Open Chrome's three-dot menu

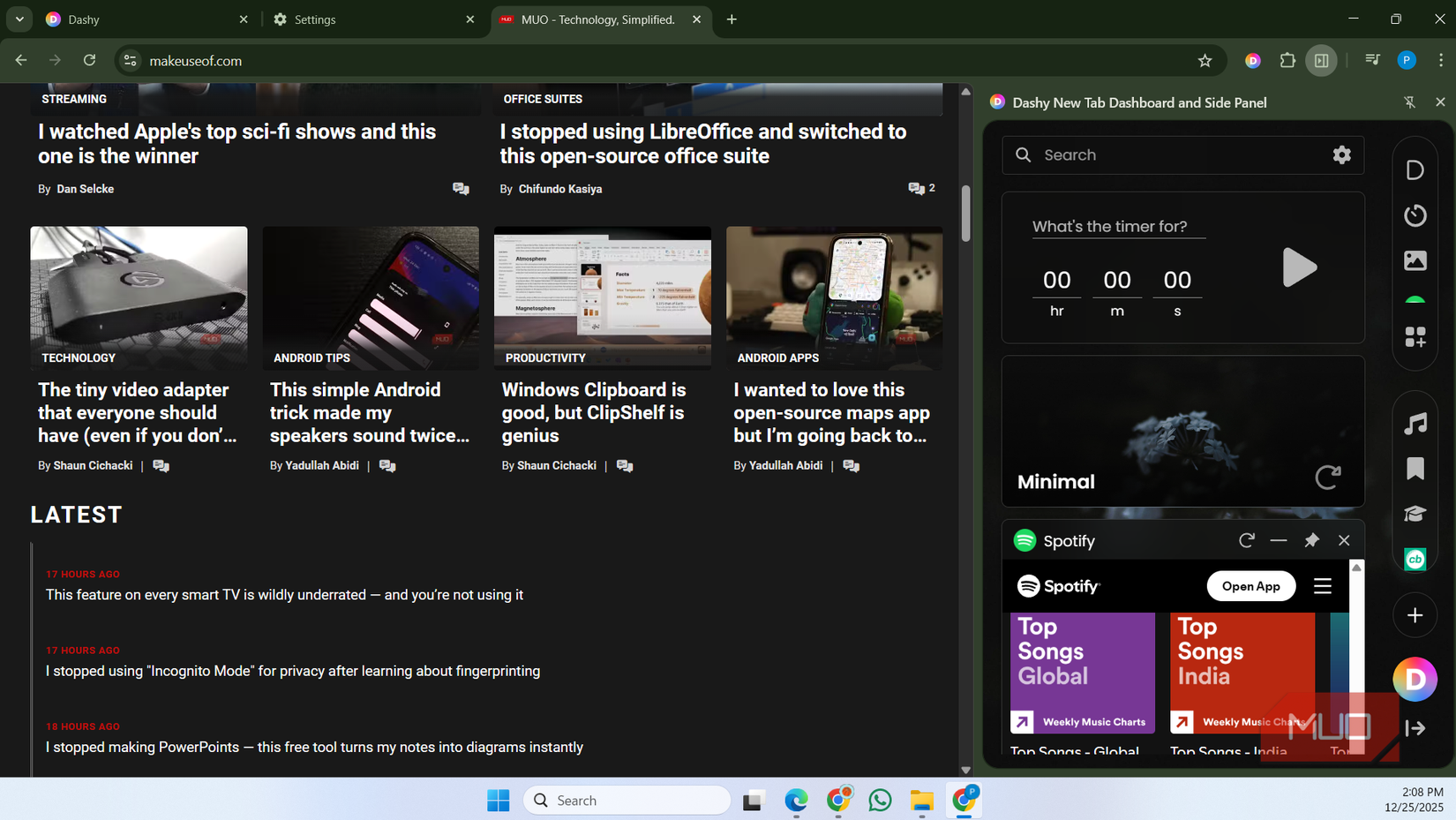pyautogui.click(x=1440, y=60)
